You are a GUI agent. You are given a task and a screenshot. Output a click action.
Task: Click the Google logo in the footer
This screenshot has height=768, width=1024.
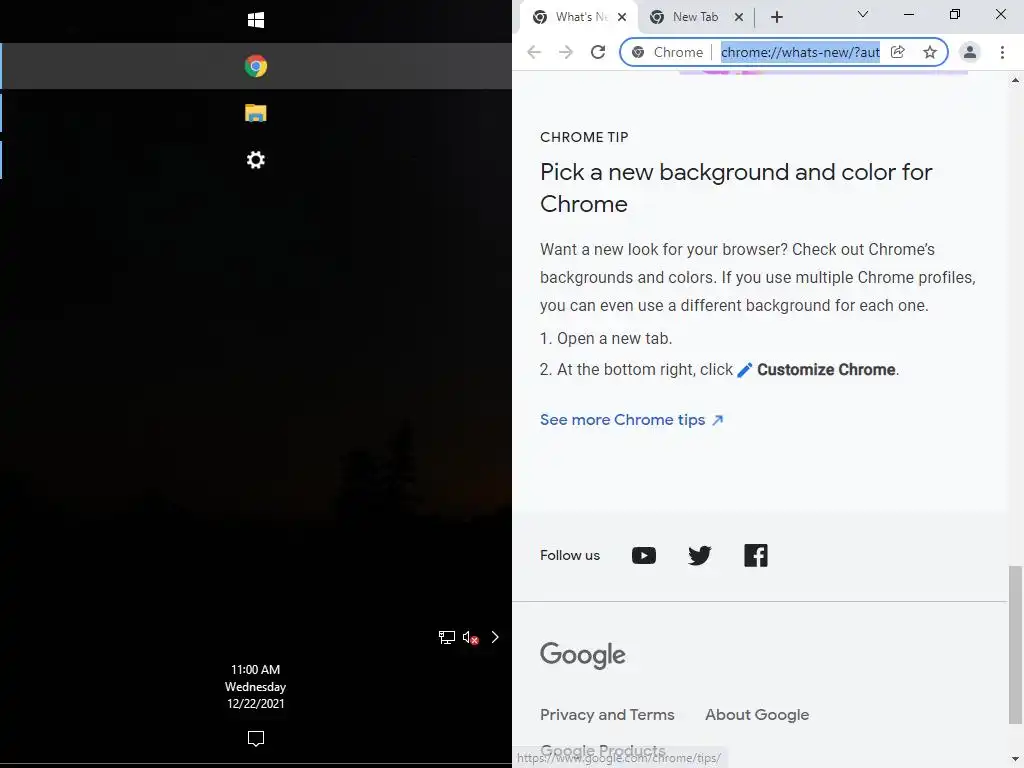point(583,655)
